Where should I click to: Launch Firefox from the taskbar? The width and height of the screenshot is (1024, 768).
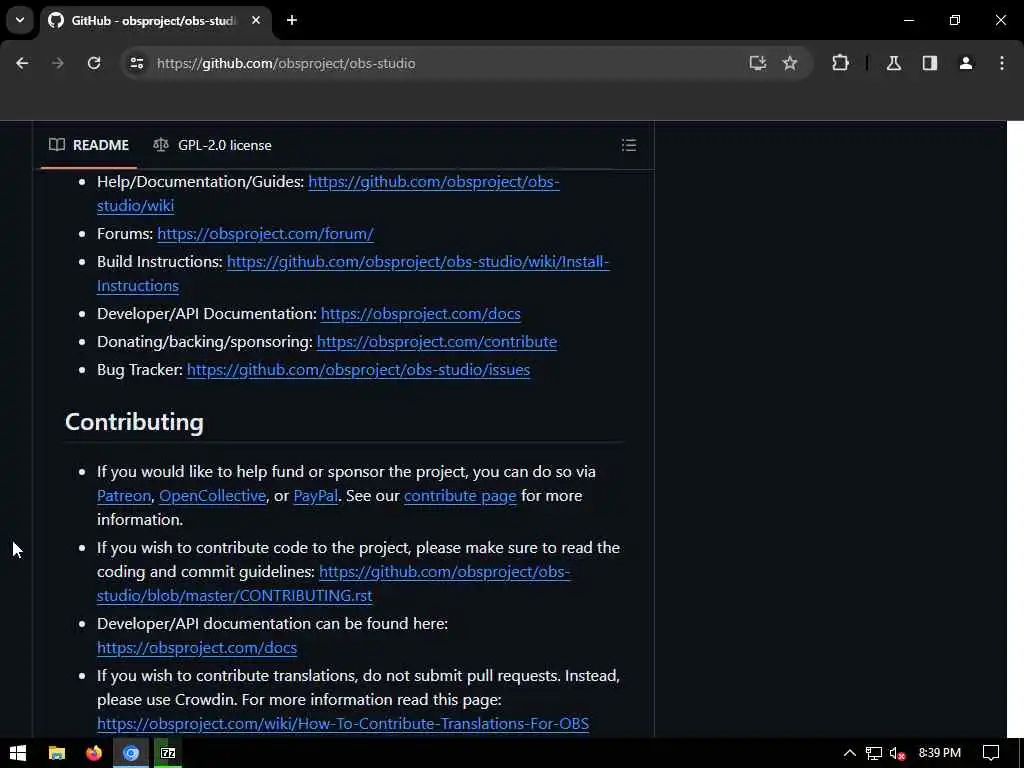(94, 753)
